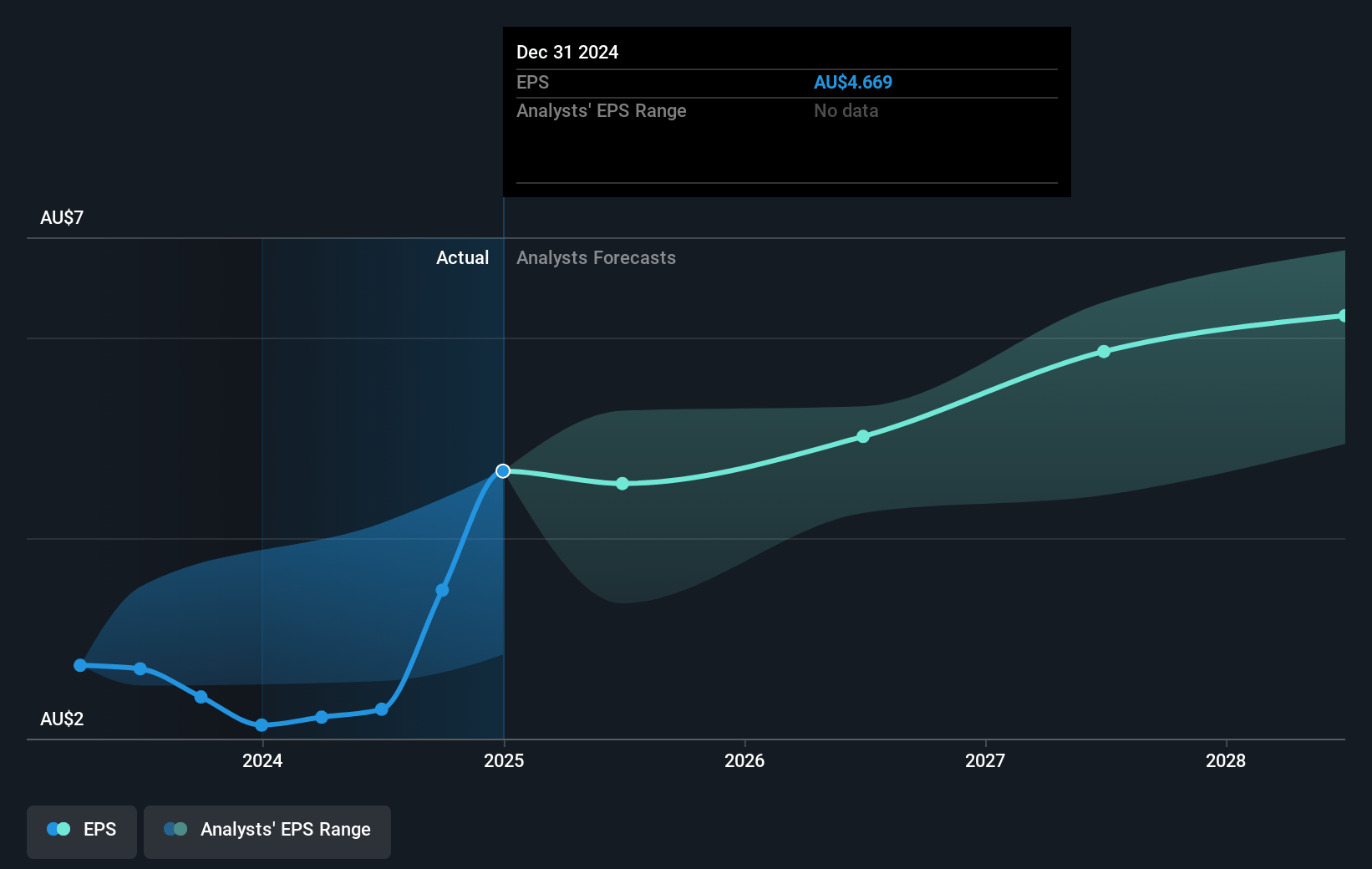Screen dimensions: 1372x869
Task: Select the mid-2027 forecast EPS point
Action: 1104,352
